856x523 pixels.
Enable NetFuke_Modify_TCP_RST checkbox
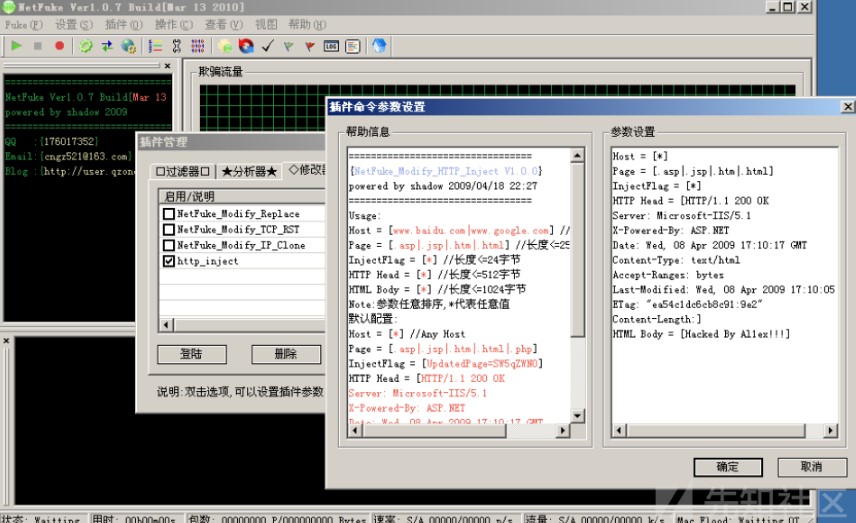(169, 229)
